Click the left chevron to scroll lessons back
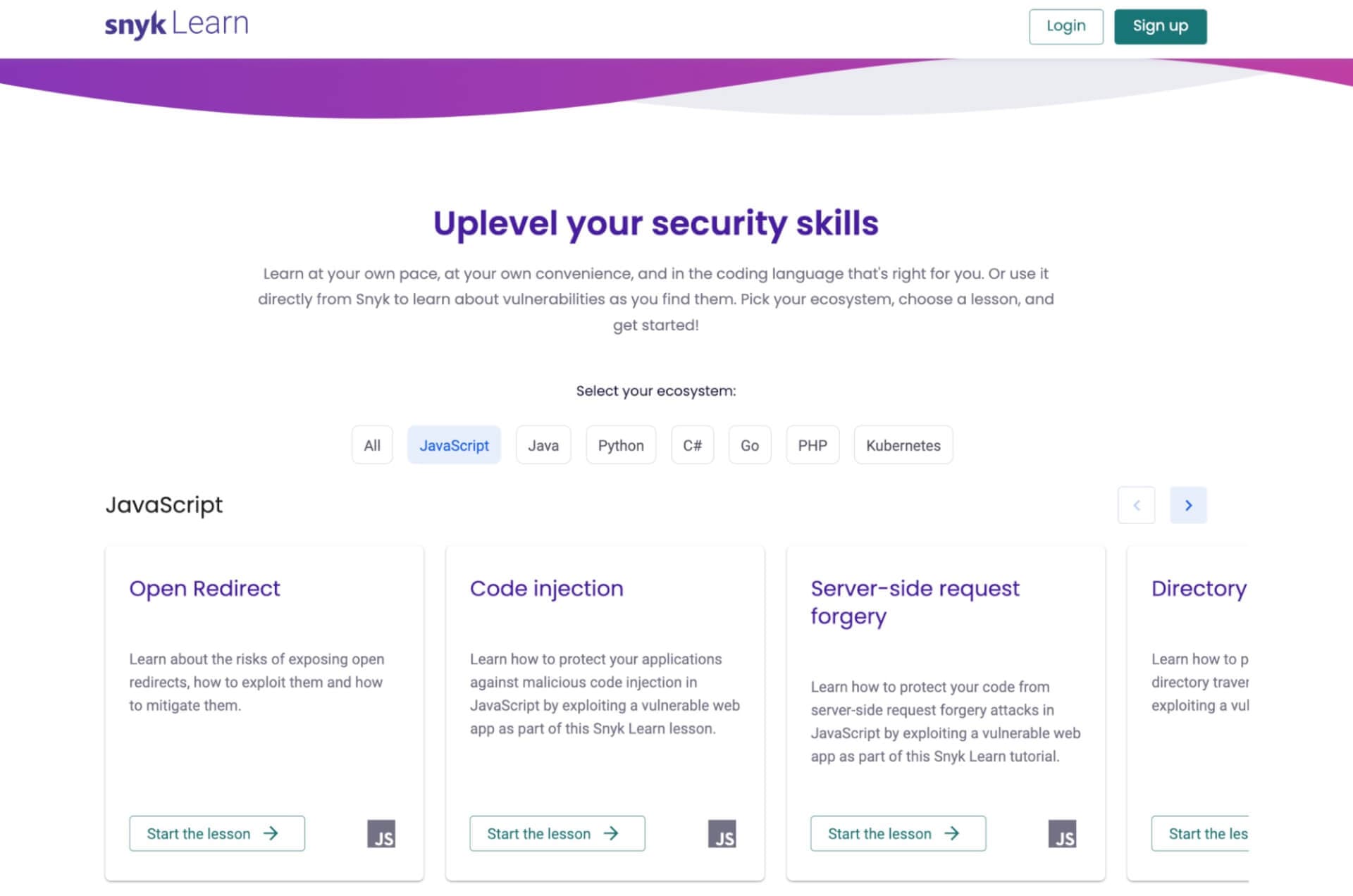This screenshot has height=896, width=1353. (1137, 505)
